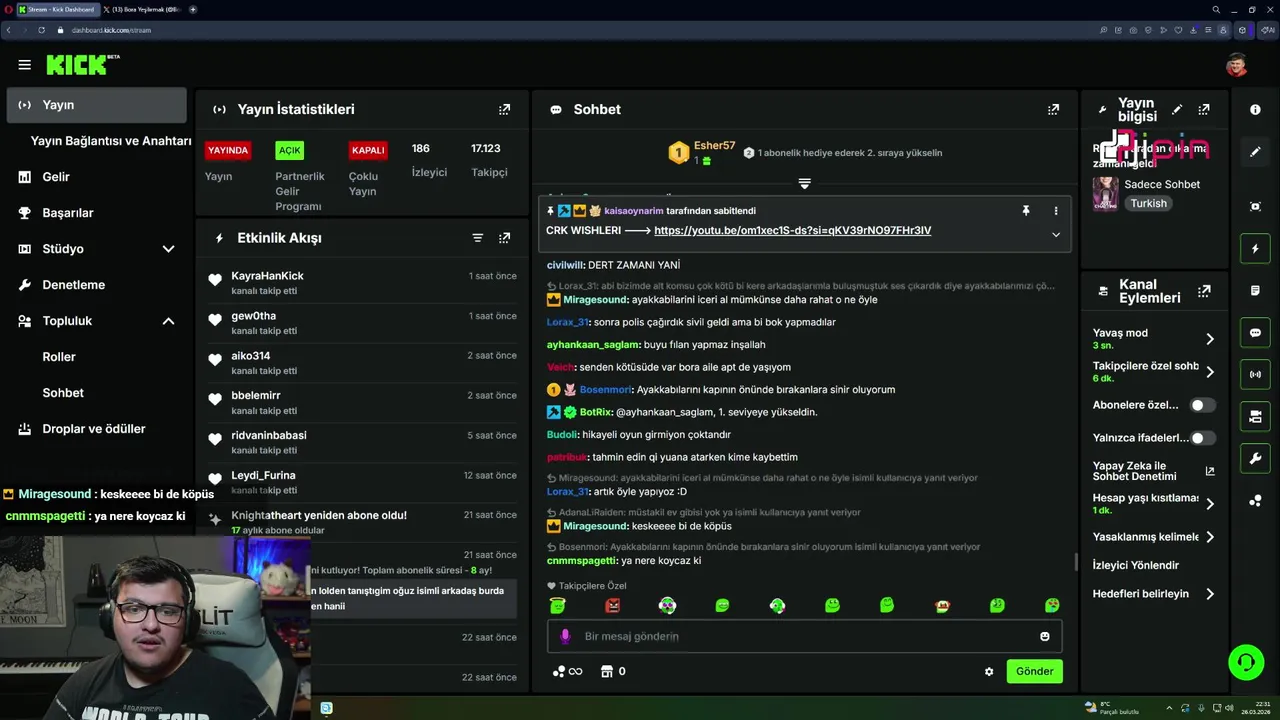The image size is (1280, 720).
Task: Click the screen capture icon in right sidebar
Action: [1255, 206]
